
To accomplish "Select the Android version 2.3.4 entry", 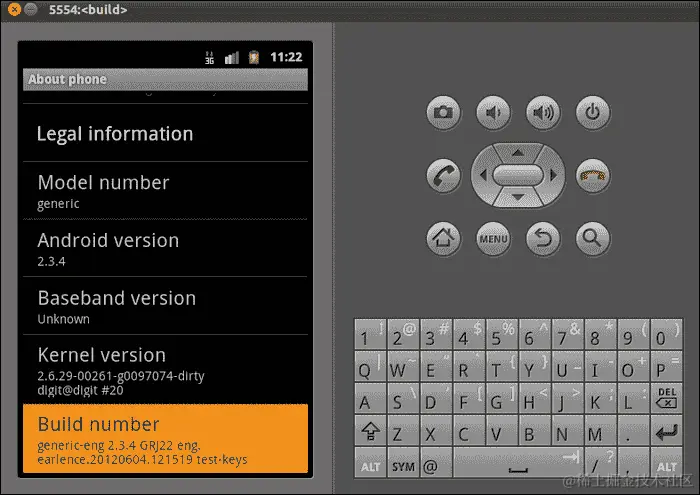I will pos(165,248).
